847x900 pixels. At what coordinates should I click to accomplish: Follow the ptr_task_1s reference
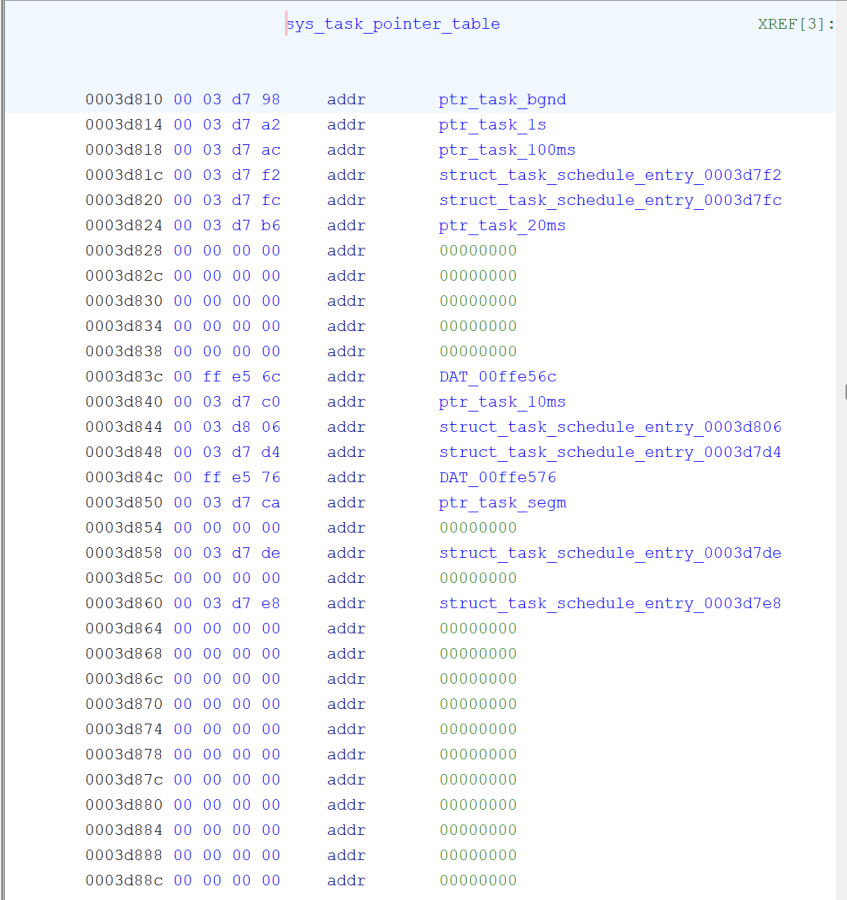(492, 125)
